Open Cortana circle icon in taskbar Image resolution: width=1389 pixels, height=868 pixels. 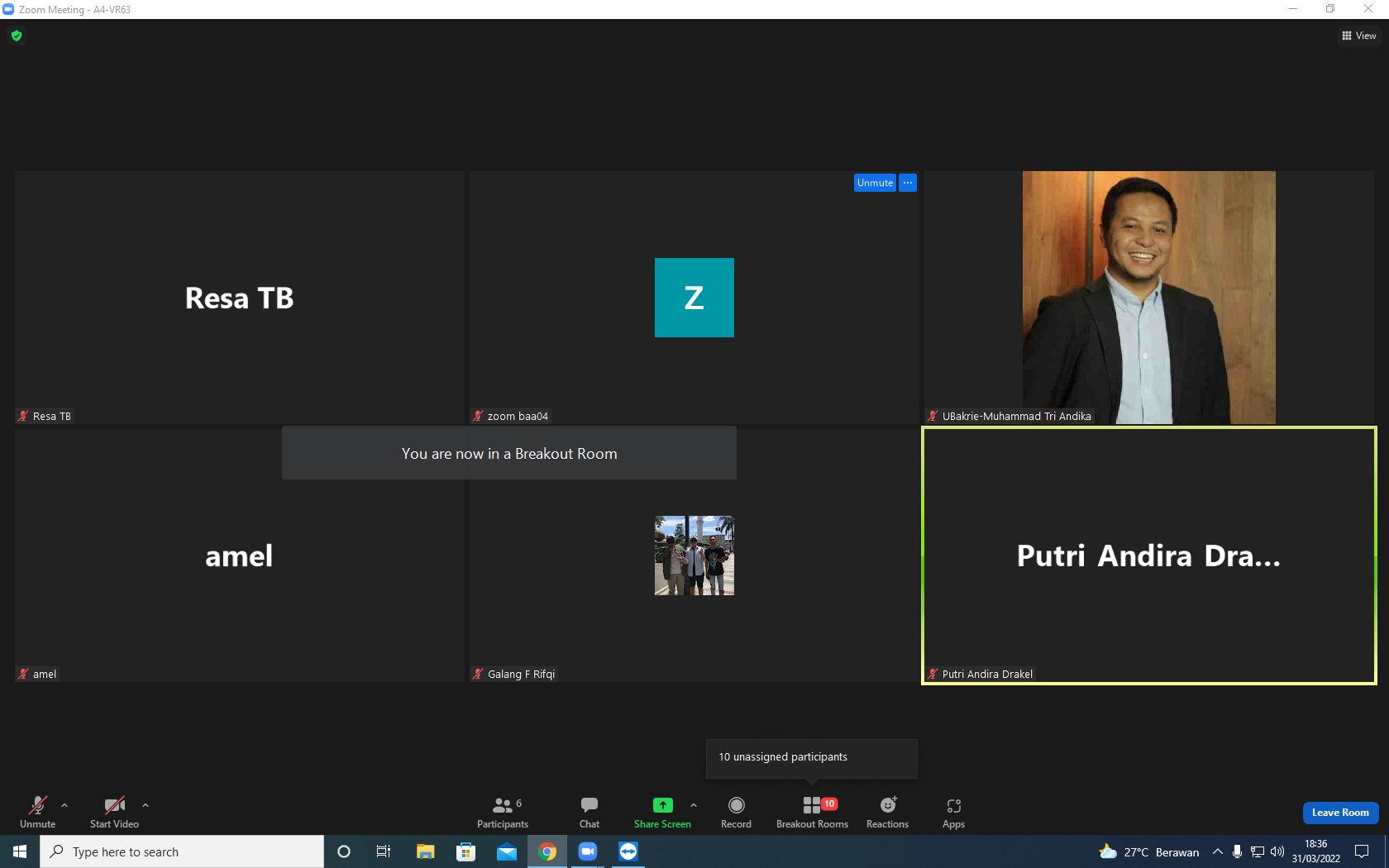(x=344, y=851)
